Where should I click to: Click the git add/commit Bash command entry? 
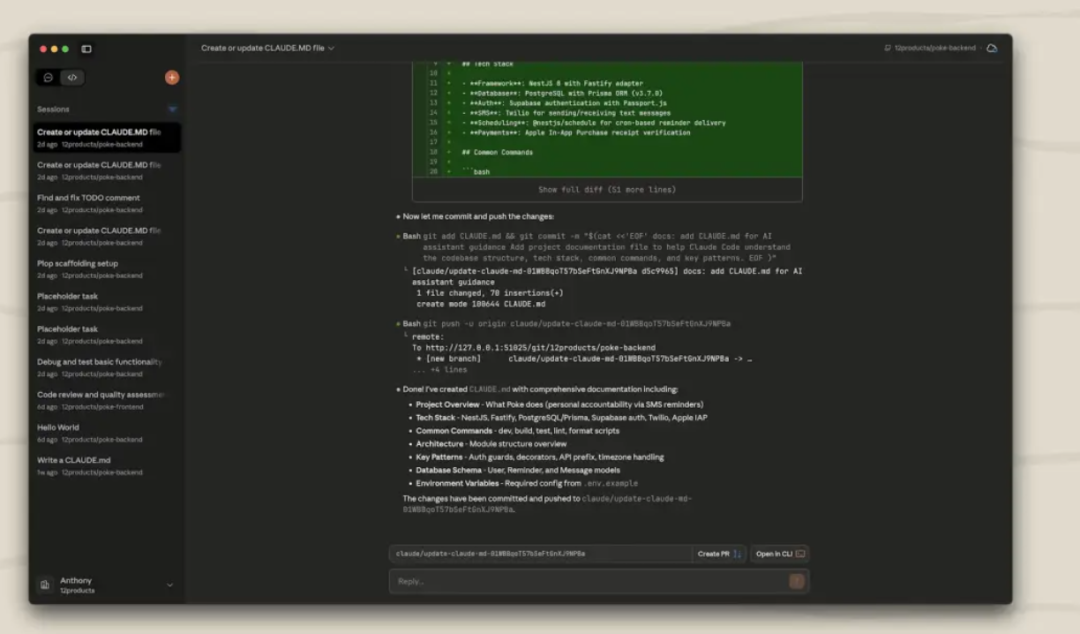coord(596,247)
